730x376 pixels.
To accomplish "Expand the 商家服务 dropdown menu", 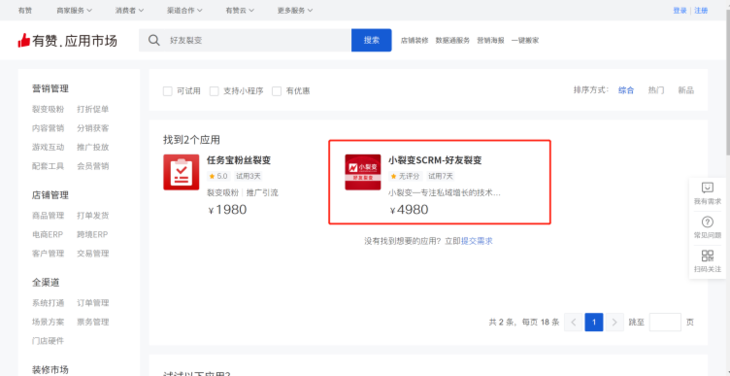I will coord(74,10).
